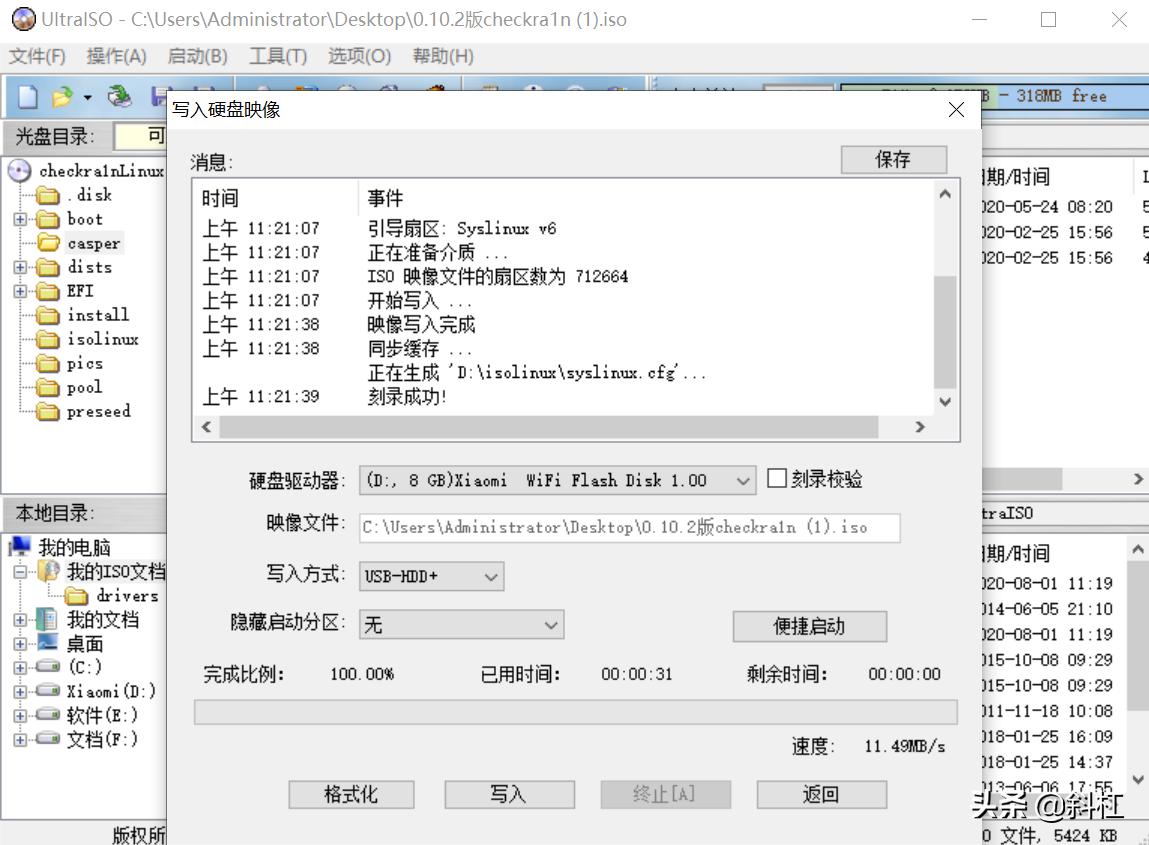Select the pics folder icon

[48, 363]
